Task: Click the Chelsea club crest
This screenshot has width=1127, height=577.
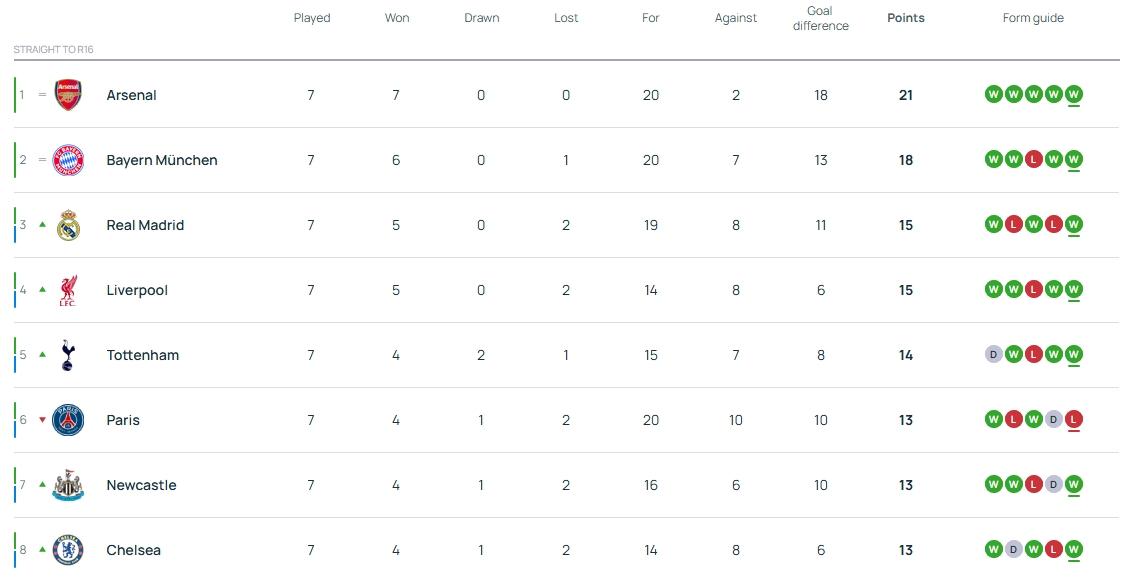Action: [68, 550]
